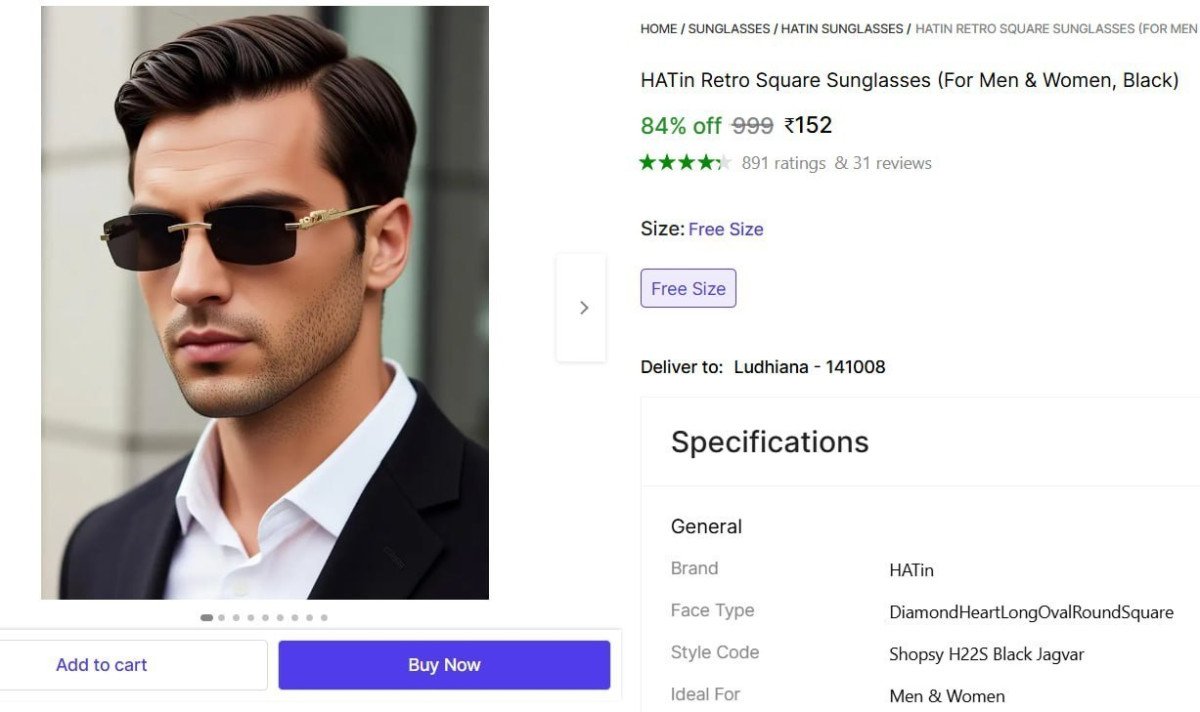Click the star rating icons
The image size is (1200, 712).
point(686,162)
